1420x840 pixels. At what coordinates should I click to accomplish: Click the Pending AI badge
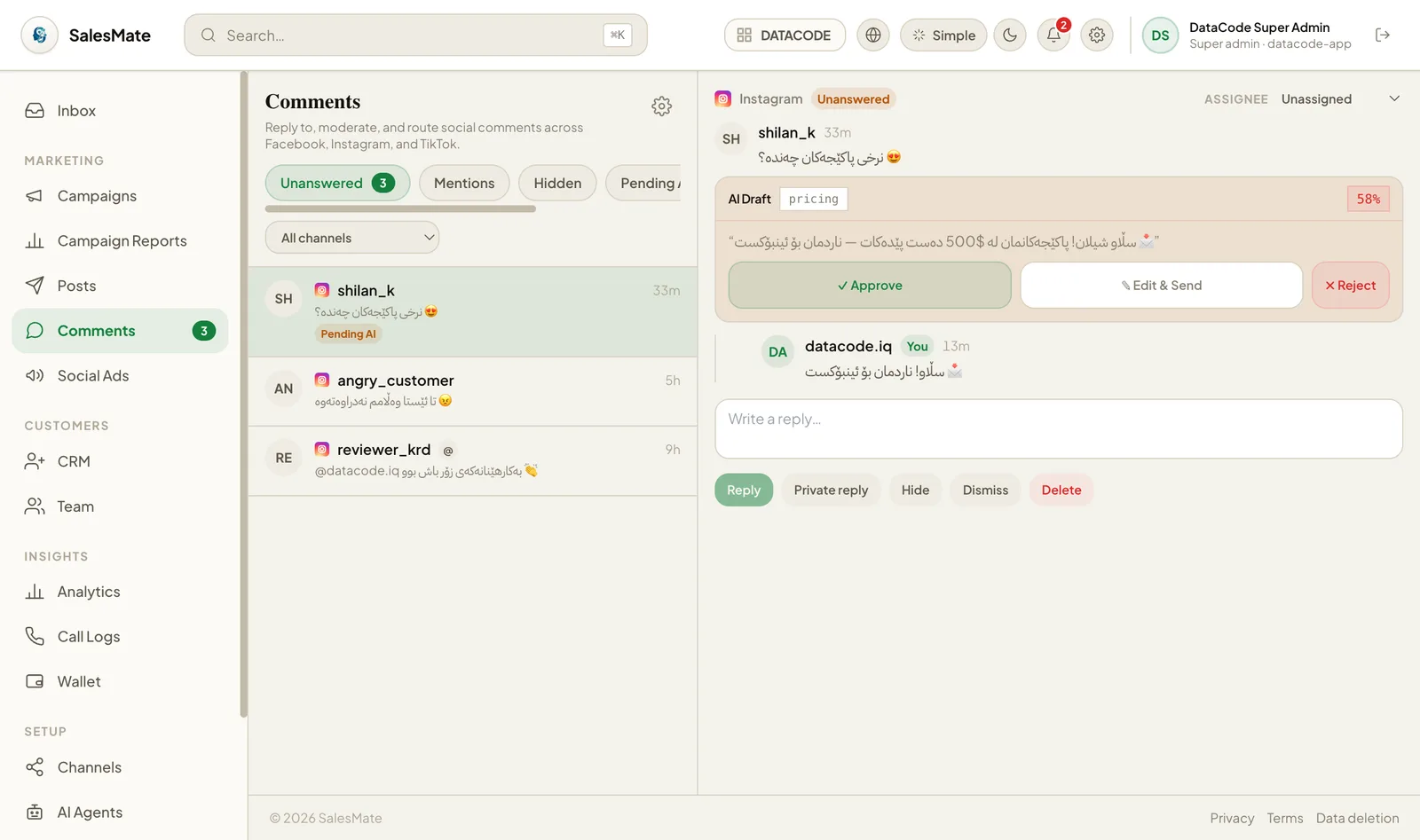coord(348,334)
